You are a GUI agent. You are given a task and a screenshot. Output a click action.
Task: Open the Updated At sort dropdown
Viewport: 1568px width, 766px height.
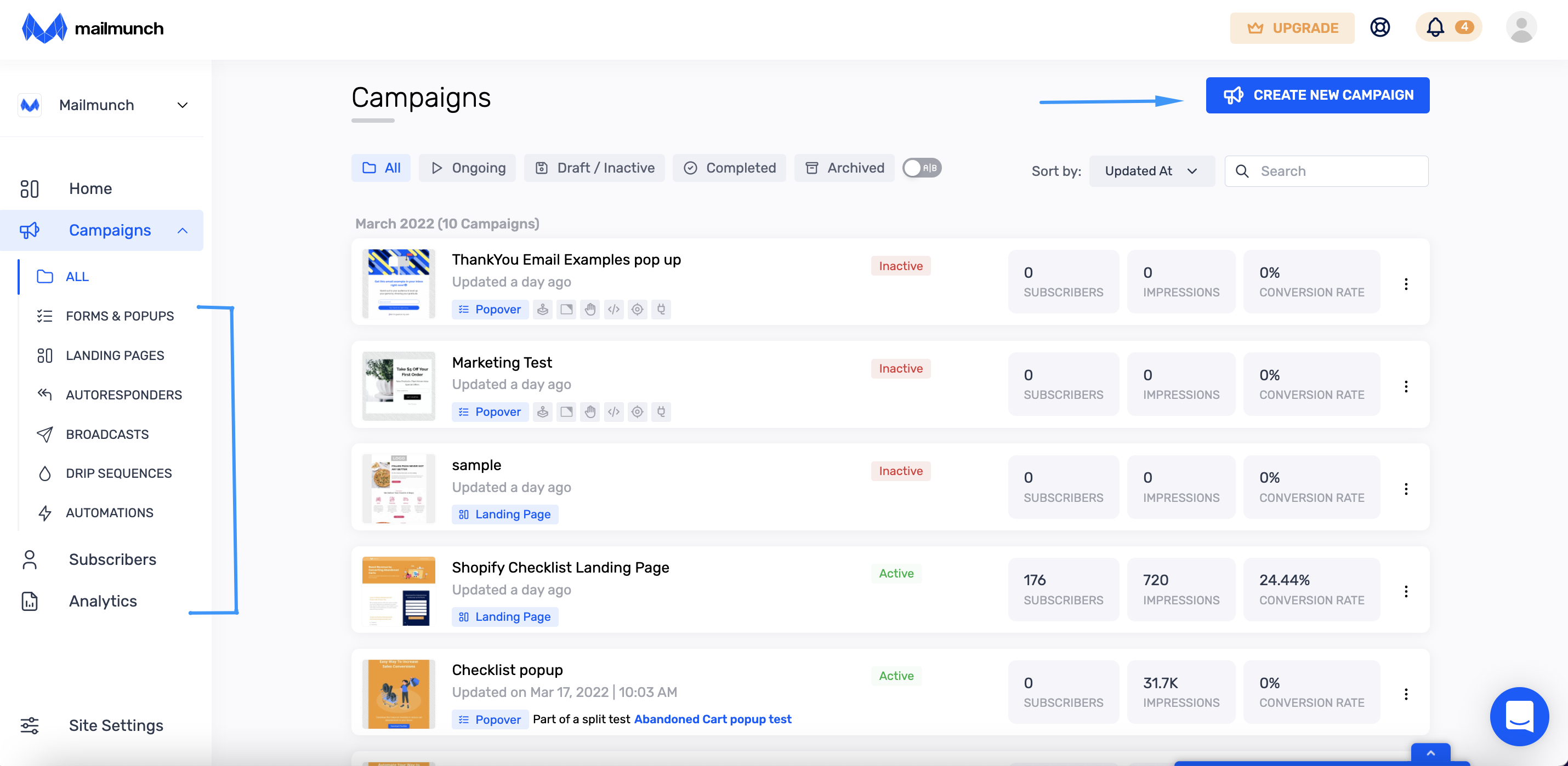[1151, 171]
